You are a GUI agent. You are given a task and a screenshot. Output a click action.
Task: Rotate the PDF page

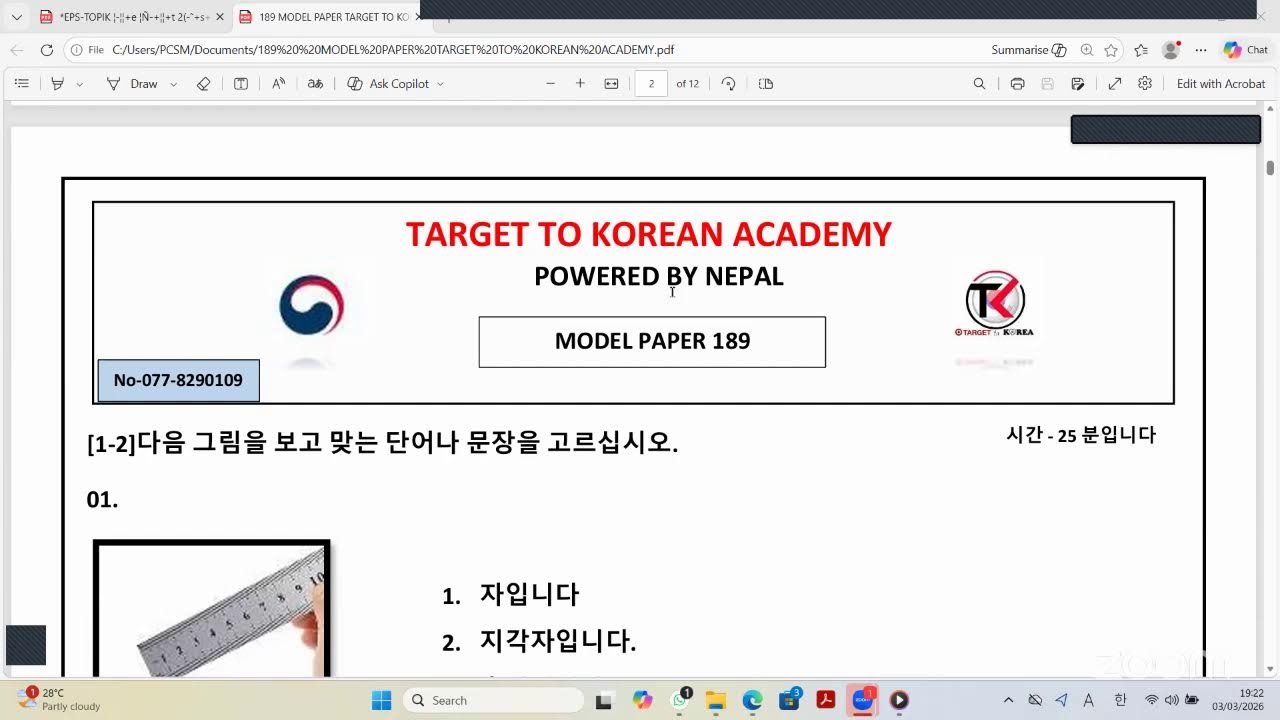coord(729,84)
